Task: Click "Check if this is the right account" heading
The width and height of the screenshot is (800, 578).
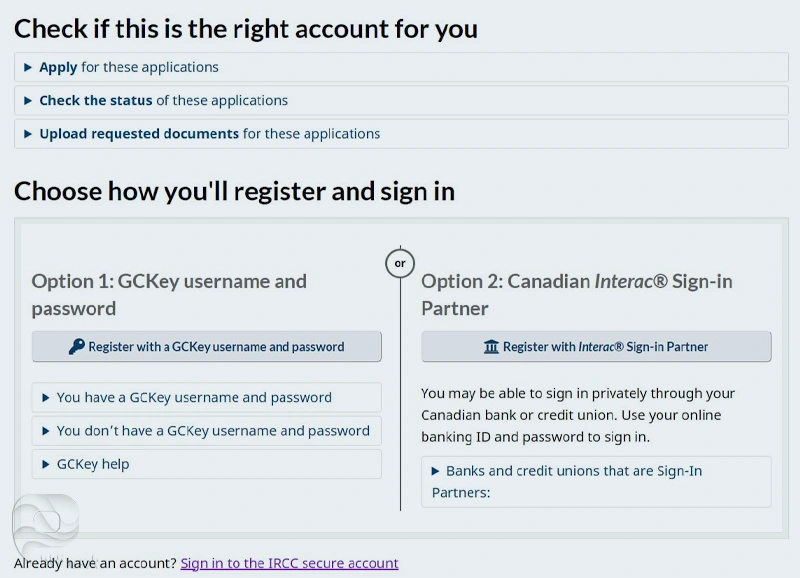Action: [246, 29]
